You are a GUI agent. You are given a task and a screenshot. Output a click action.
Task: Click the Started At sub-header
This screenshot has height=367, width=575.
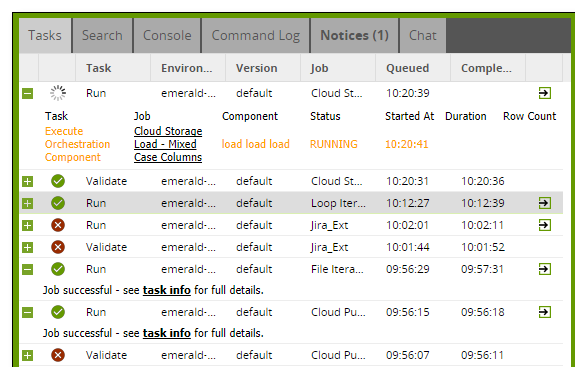(410, 116)
